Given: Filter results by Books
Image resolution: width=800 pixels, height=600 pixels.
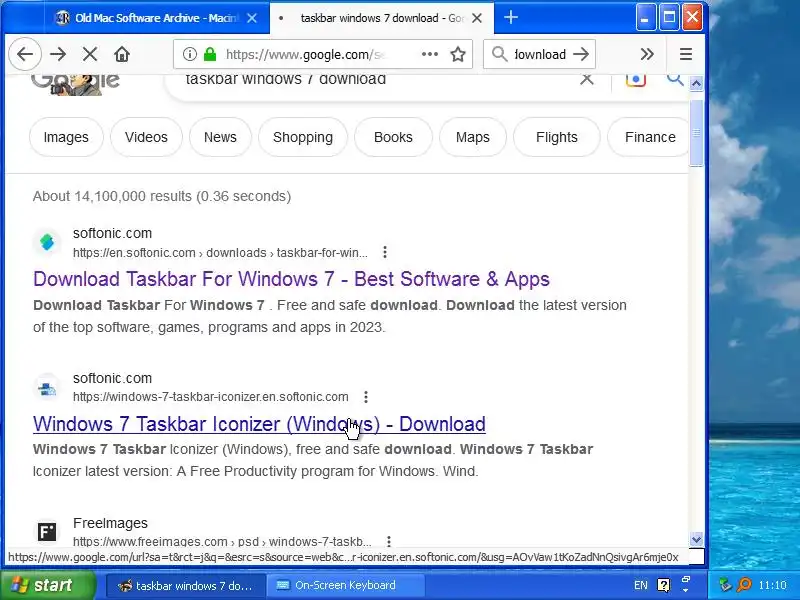Looking at the screenshot, I should point(393,137).
